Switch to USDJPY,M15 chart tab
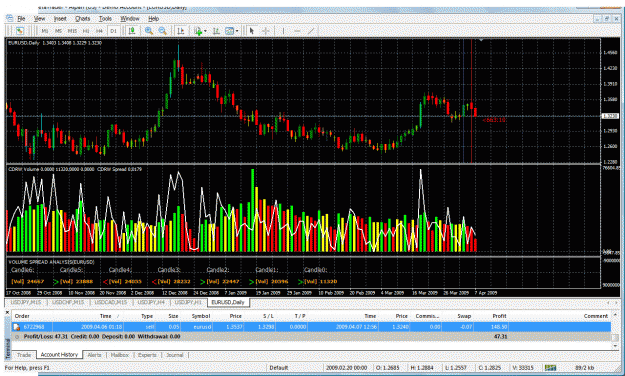The height and width of the screenshot is (376, 625). pos(26,302)
